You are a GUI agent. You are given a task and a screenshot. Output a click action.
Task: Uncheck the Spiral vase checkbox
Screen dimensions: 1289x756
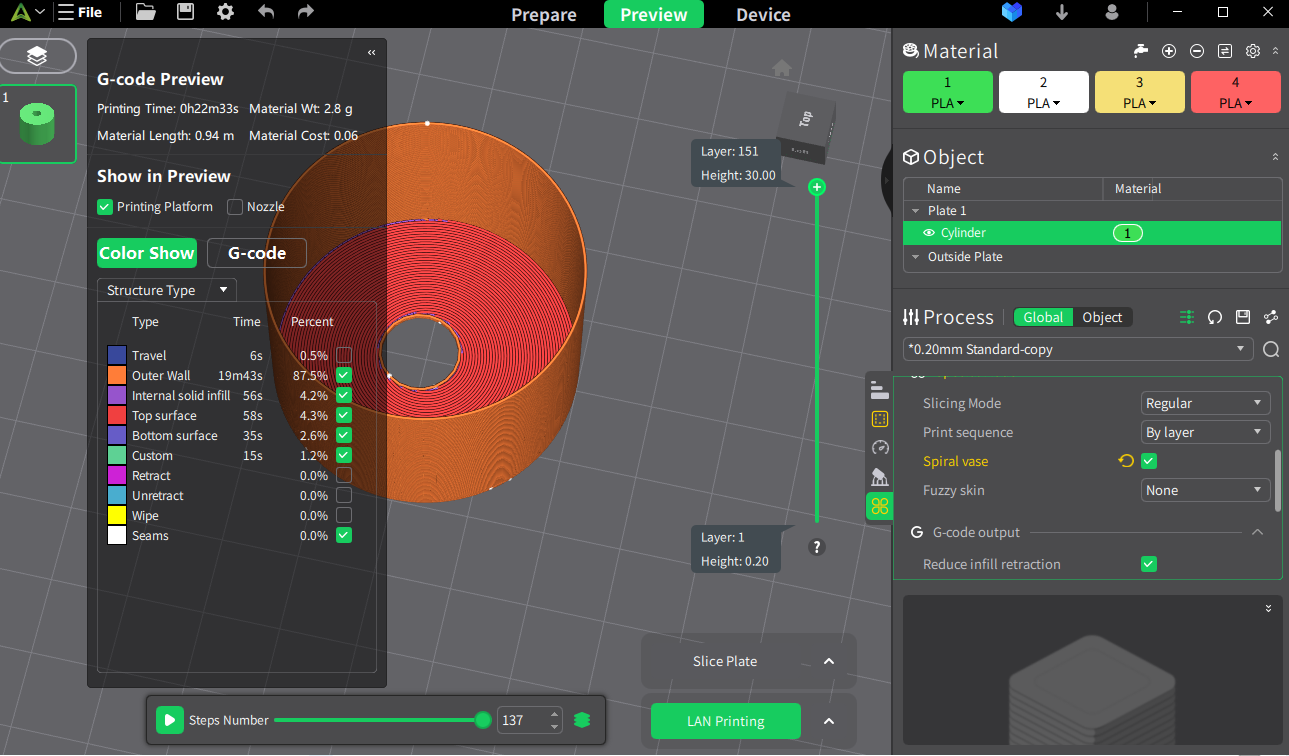1149,461
